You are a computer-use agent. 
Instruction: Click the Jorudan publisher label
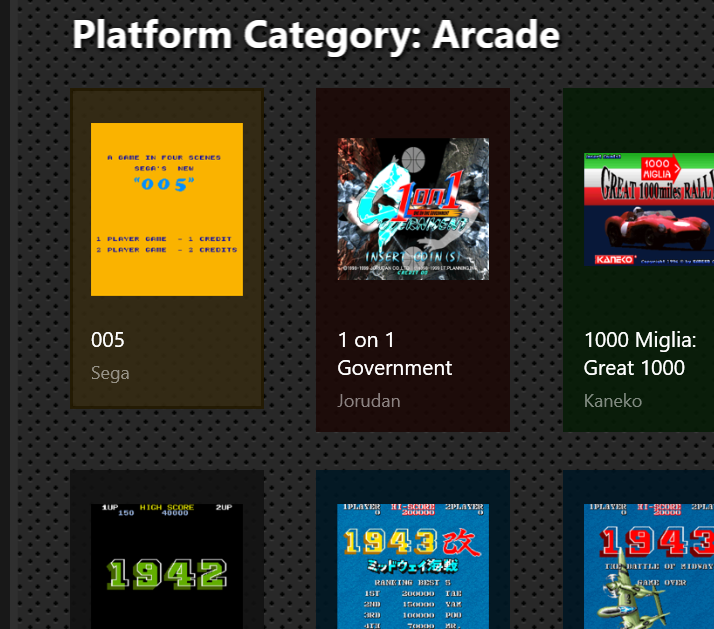point(369,401)
